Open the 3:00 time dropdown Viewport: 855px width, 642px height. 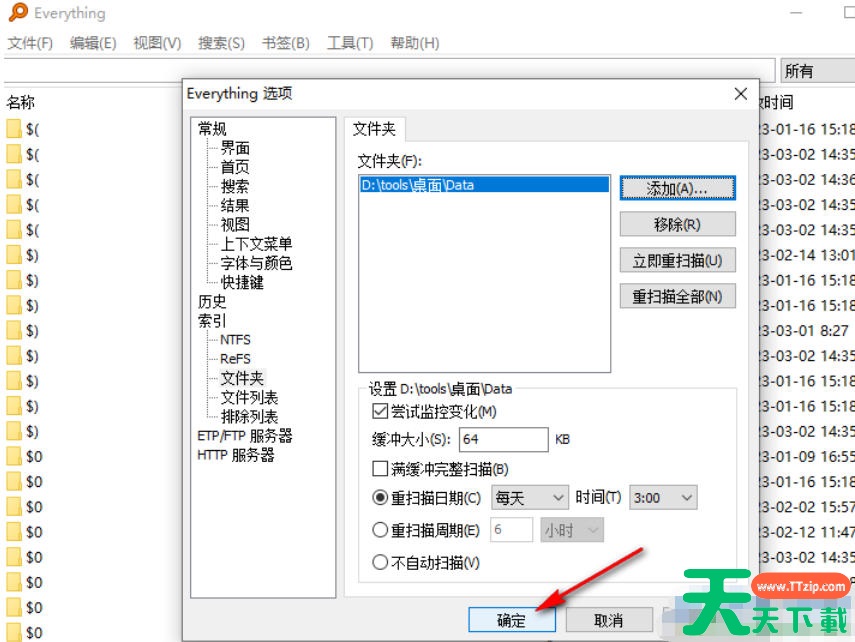[x=662, y=497]
